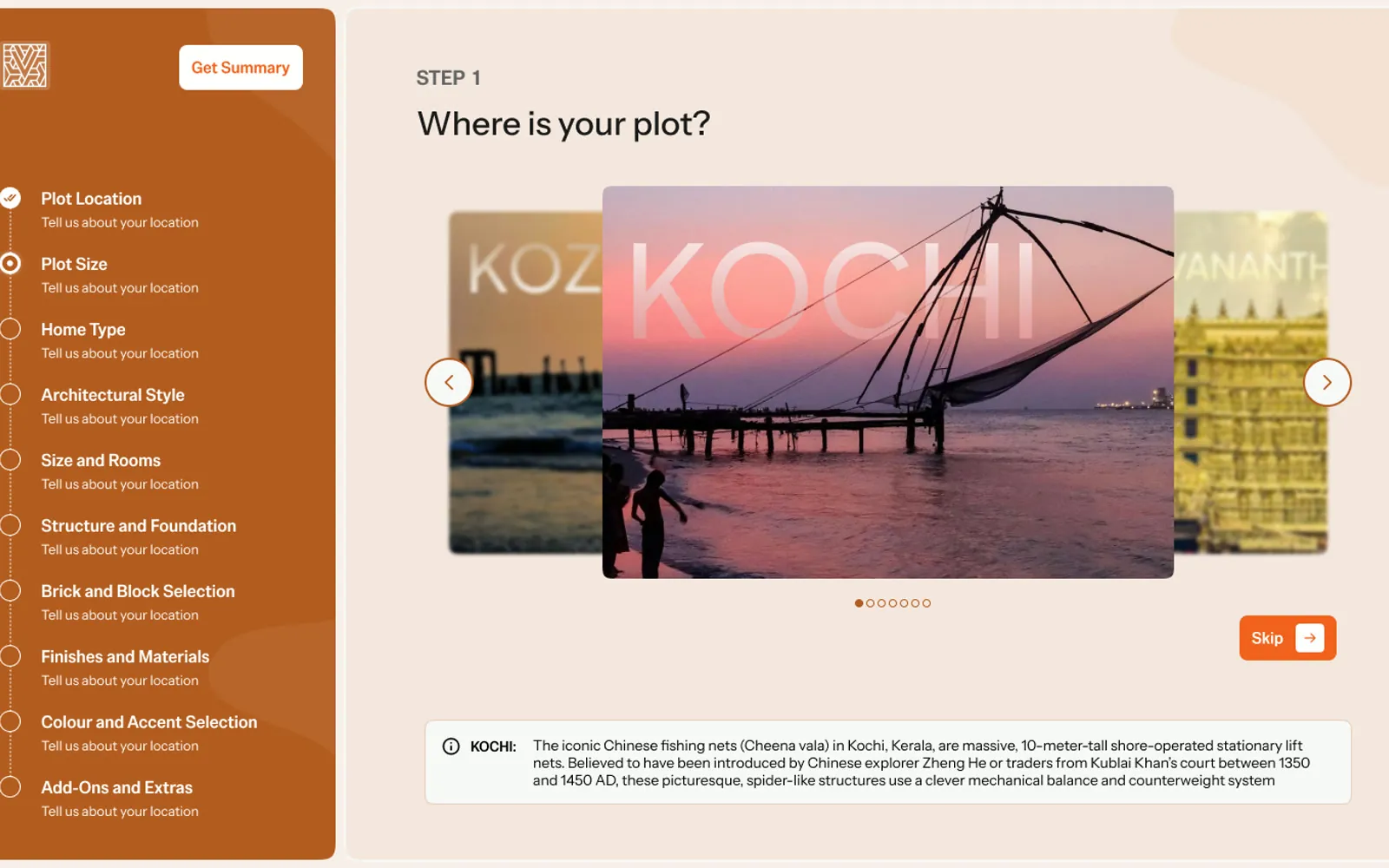
Task: Select the Thiruvananthapuram image card on right
Action: click(1251, 382)
